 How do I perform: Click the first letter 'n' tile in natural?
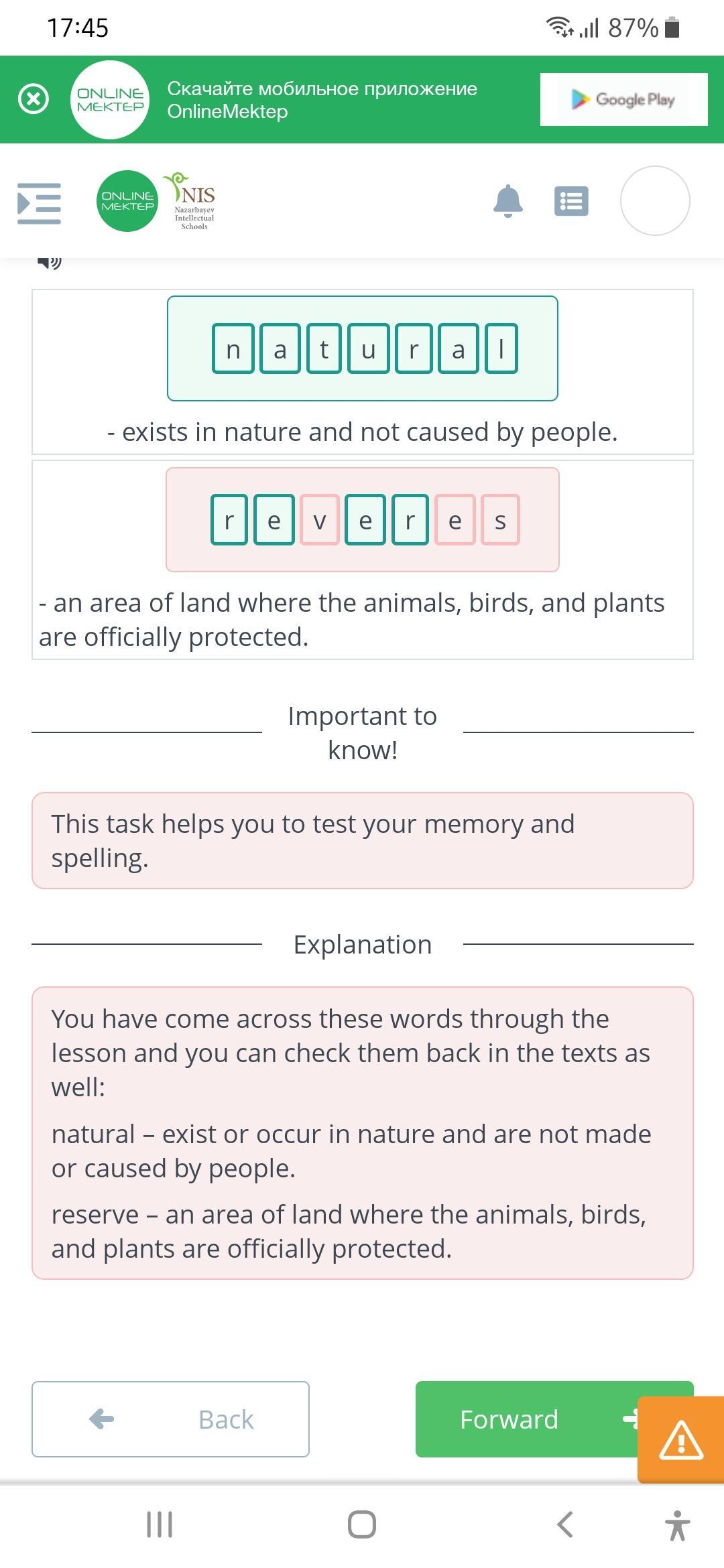[x=233, y=348]
